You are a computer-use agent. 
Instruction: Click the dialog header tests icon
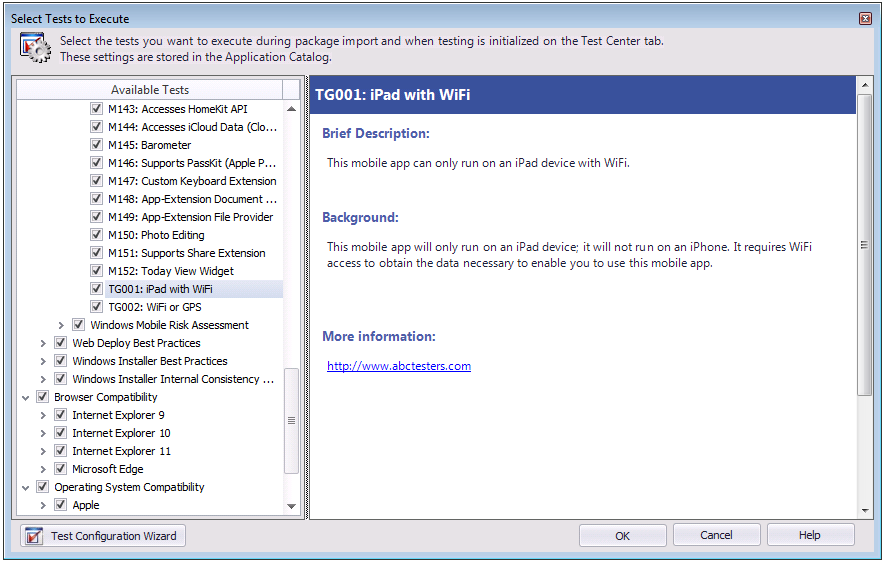point(35,47)
